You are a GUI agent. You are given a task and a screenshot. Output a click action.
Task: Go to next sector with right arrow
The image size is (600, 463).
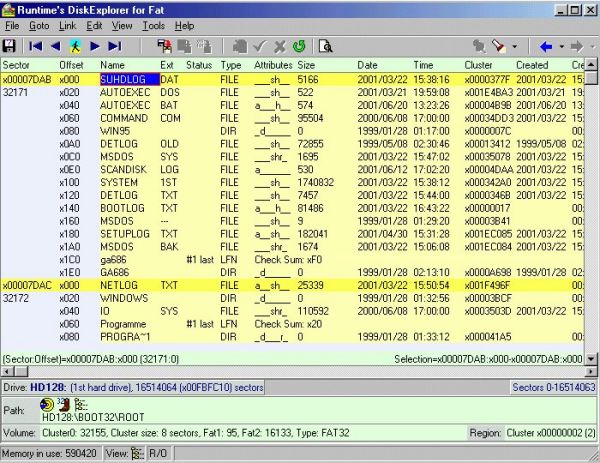[97, 46]
